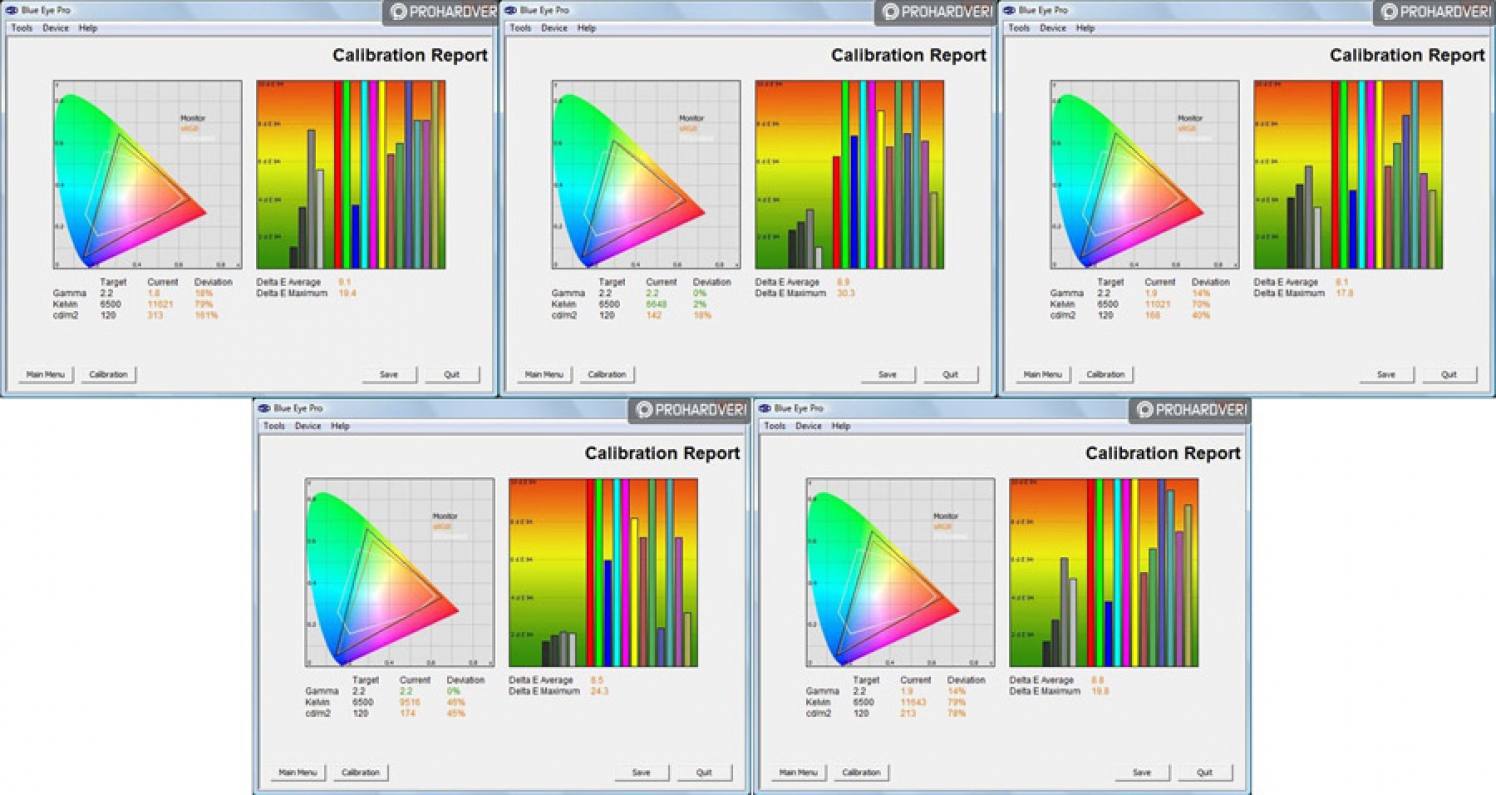The height and width of the screenshot is (795, 1496).
Task: Click the CIE gamut diagram in 213 cd/m2 report
Action: tap(900, 573)
